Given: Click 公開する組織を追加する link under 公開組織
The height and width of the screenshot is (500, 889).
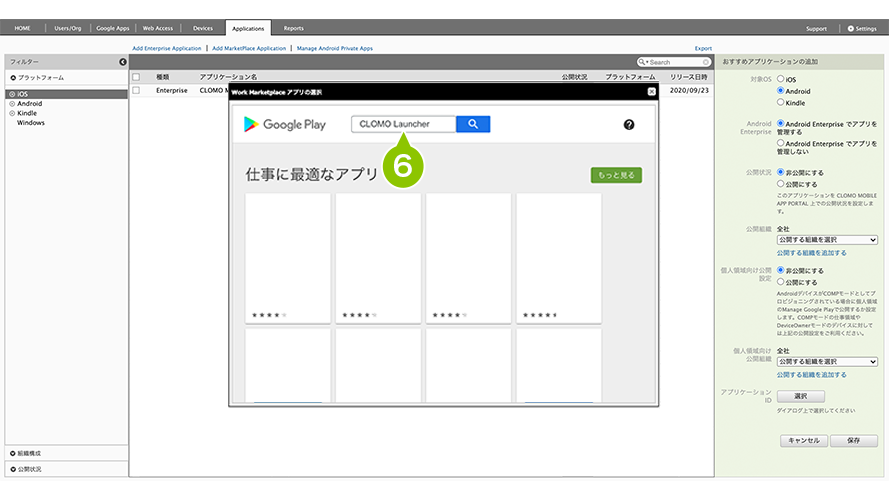Looking at the screenshot, I should [811, 253].
